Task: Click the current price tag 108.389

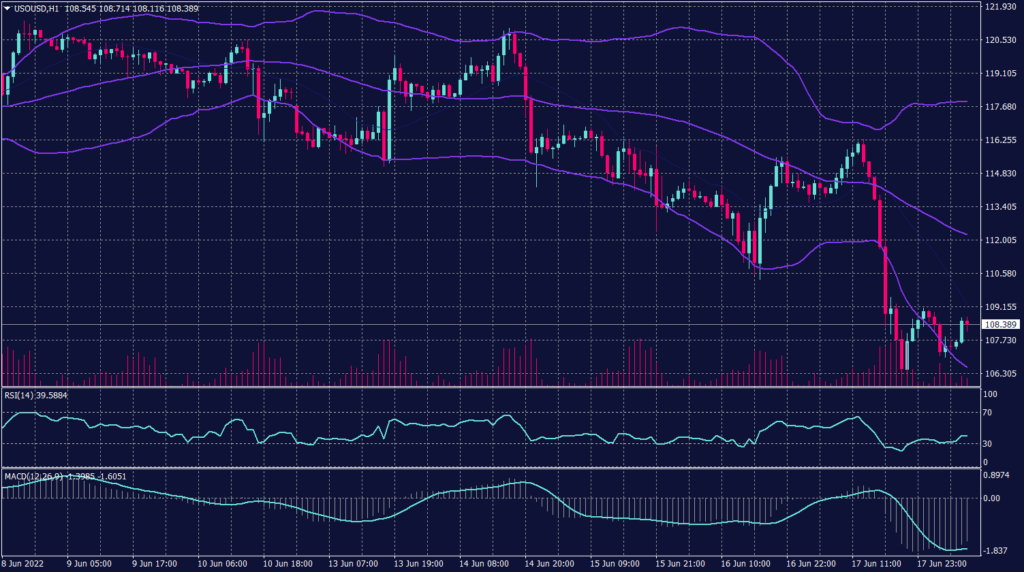Action: point(1000,325)
